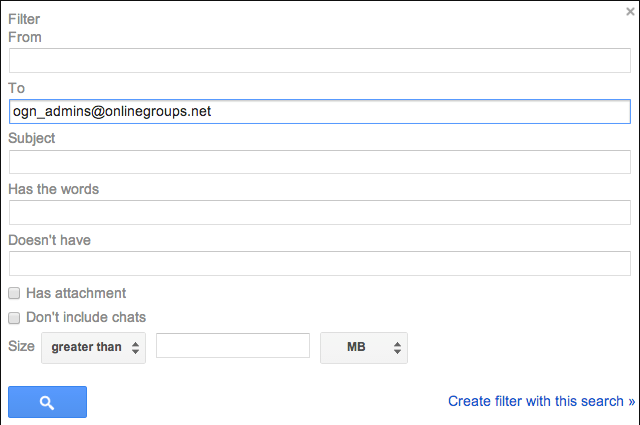Screen dimensions: 640x425
Task: Click into the Has the words field
Action: pos(319,212)
